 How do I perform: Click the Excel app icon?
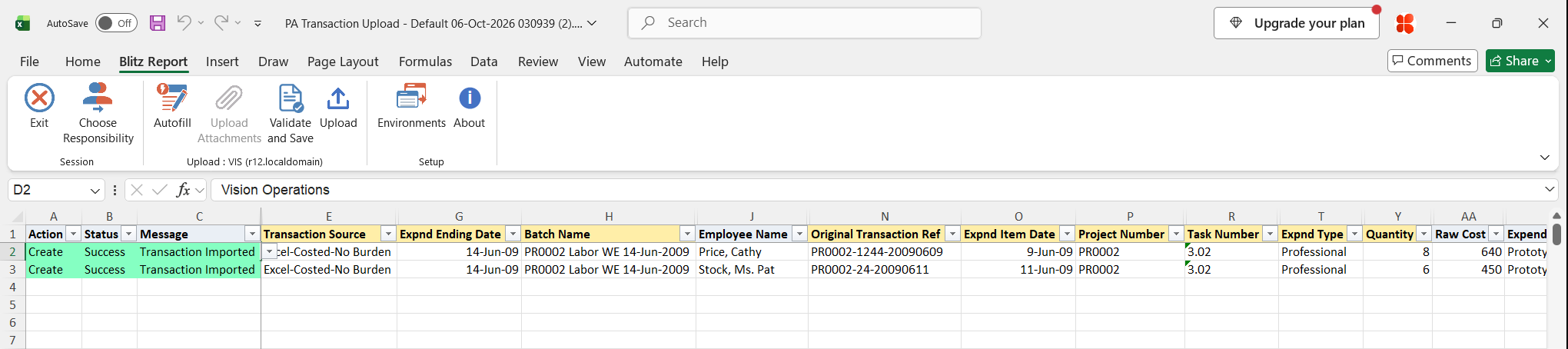tap(23, 23)
